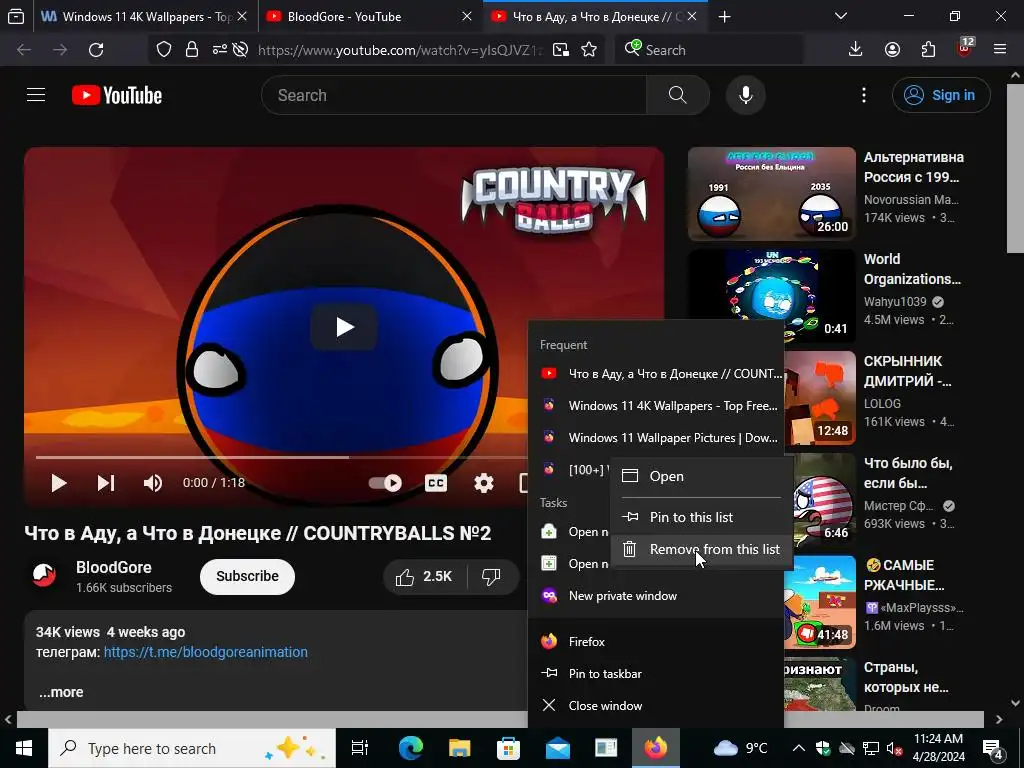
Task: Click the YouTube search magnifier button
Action: click(677, 95)
